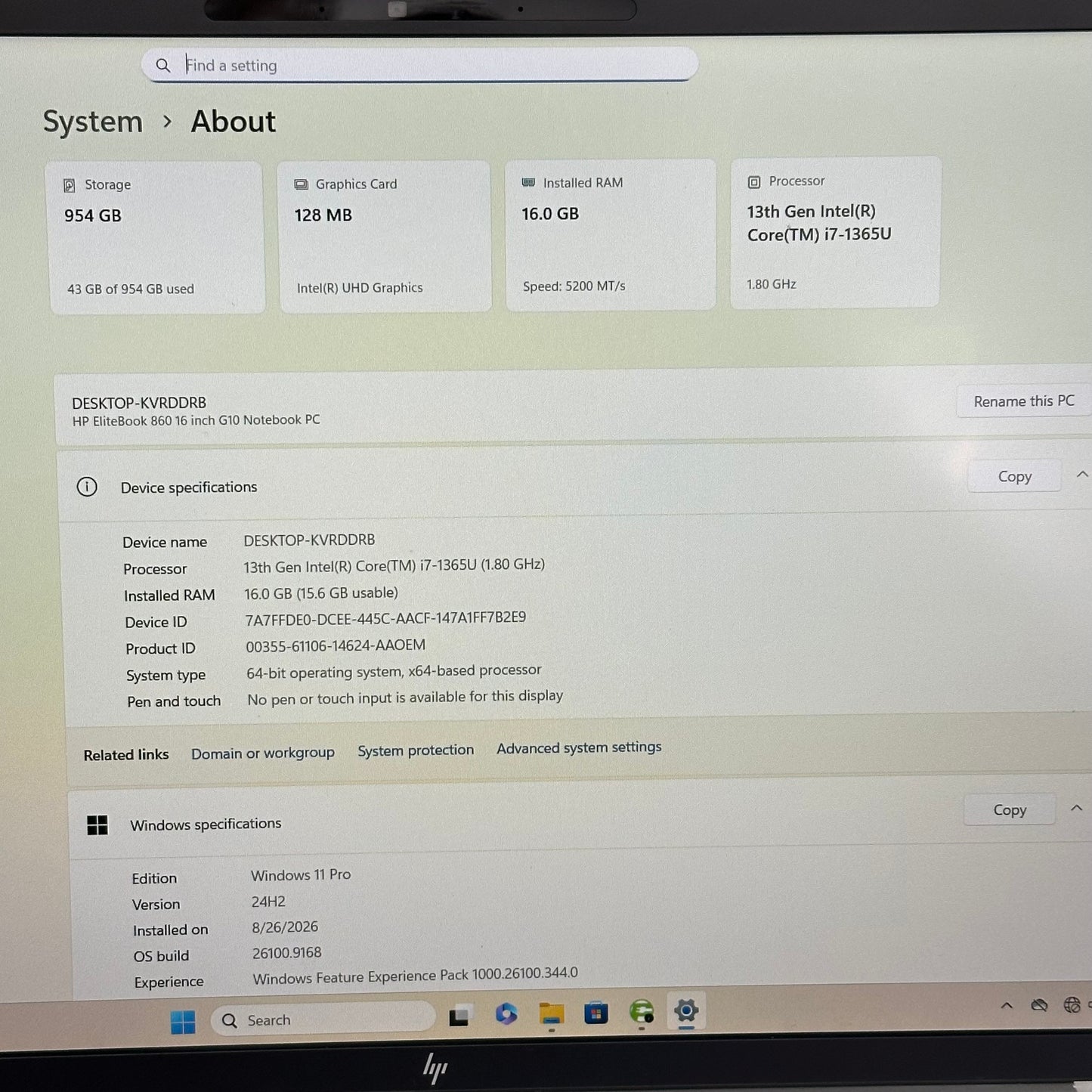Copy the Windows specifications

pos(1010,810)
